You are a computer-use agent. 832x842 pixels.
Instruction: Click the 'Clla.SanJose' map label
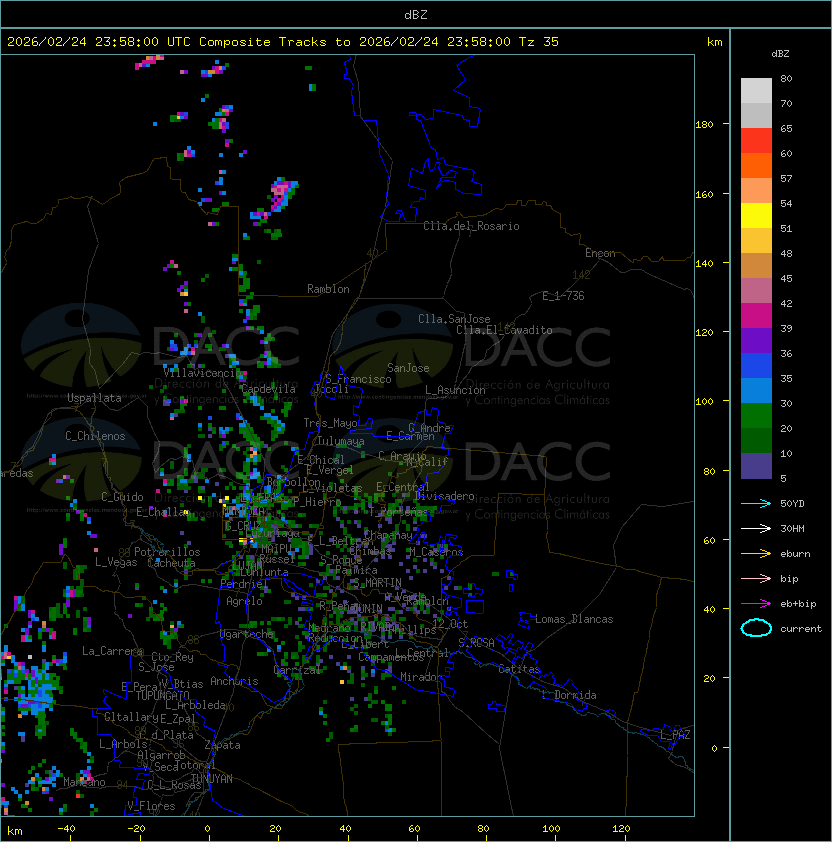(454, 319)
